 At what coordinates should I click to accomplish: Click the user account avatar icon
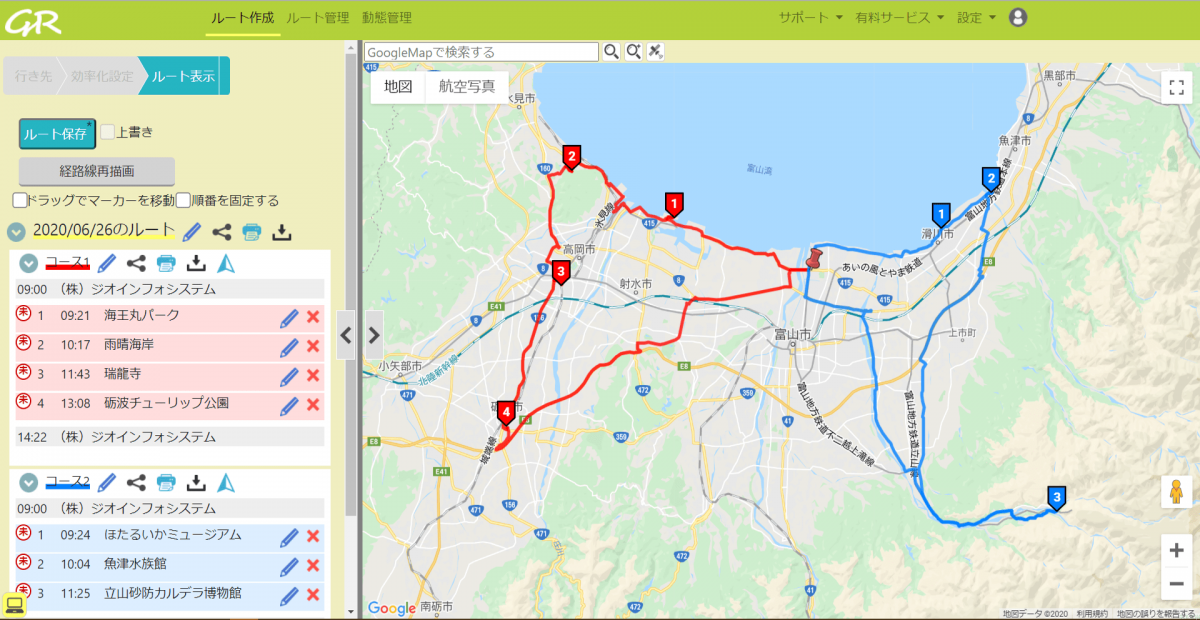tap(1018, 17)
